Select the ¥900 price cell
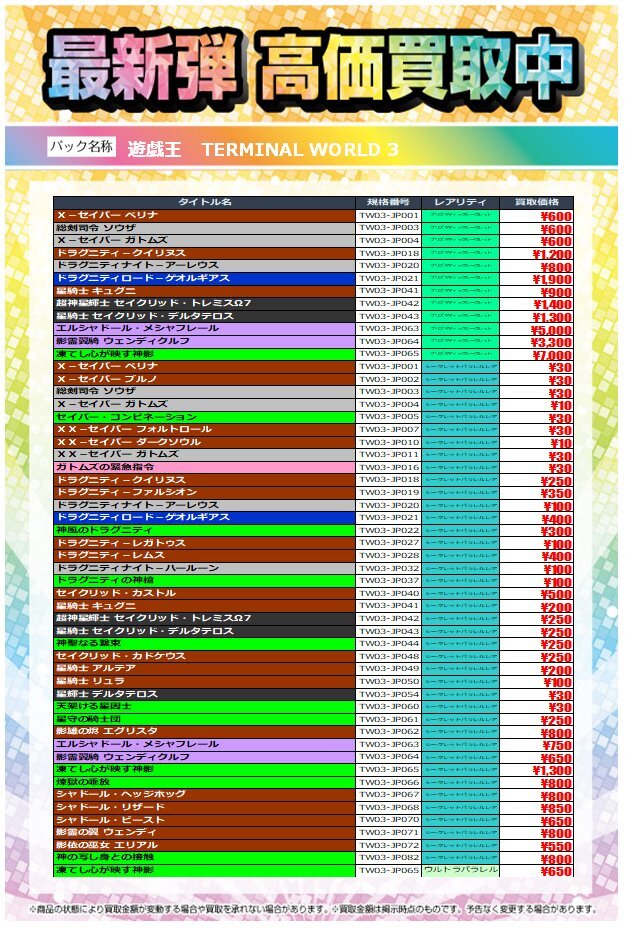This screenshot has width=627, height=930. [537, 291]
